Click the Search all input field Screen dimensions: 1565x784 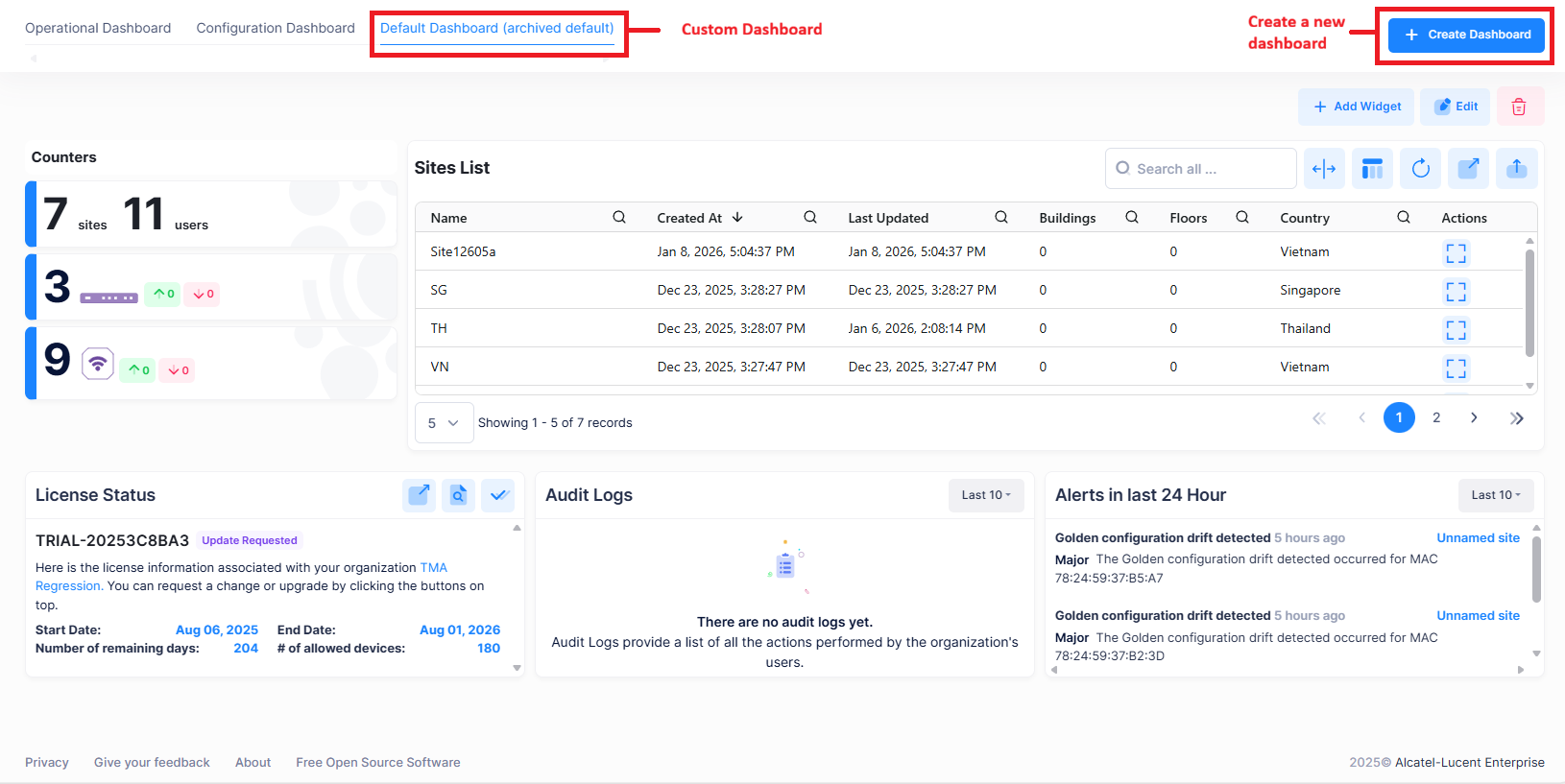[1201, 169]
